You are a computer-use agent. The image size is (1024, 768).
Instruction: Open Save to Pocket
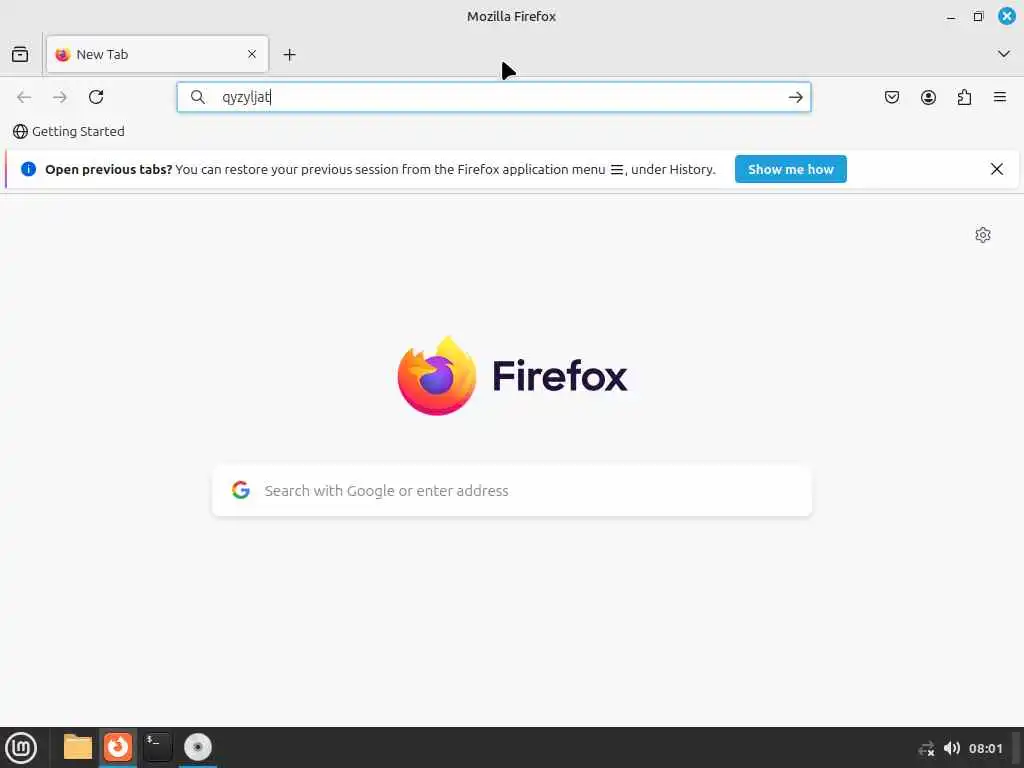(892, 97)
